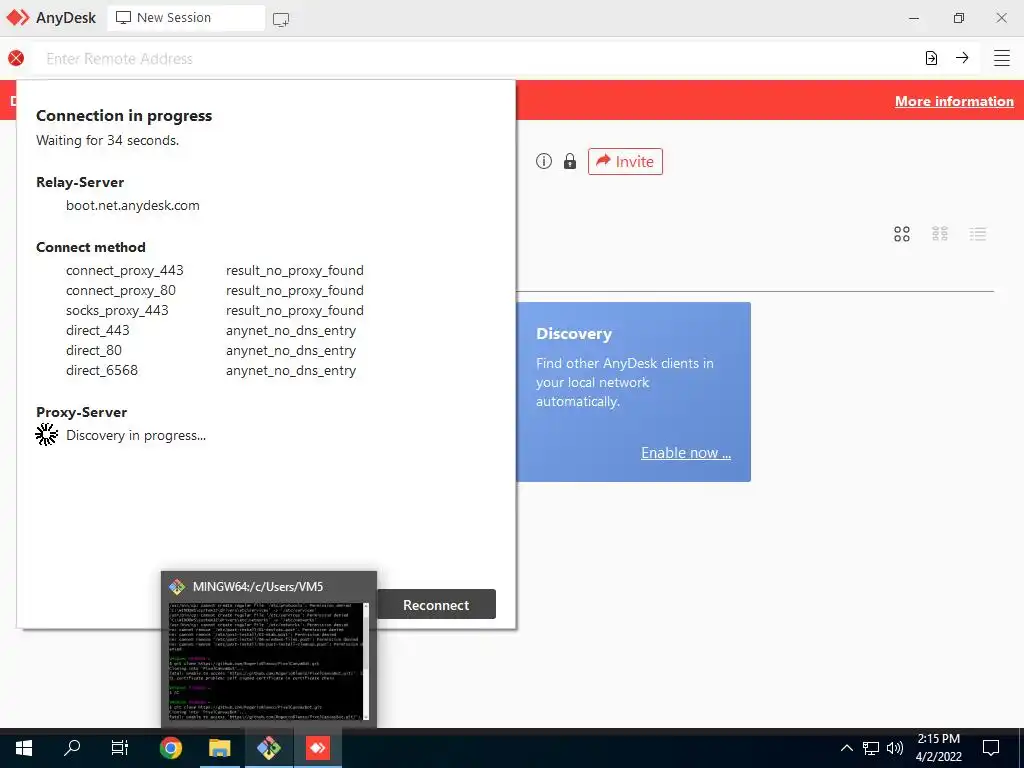Restore down the AnyDesk window
This screenshot has width=1024, height=768.
click(958, 18)
